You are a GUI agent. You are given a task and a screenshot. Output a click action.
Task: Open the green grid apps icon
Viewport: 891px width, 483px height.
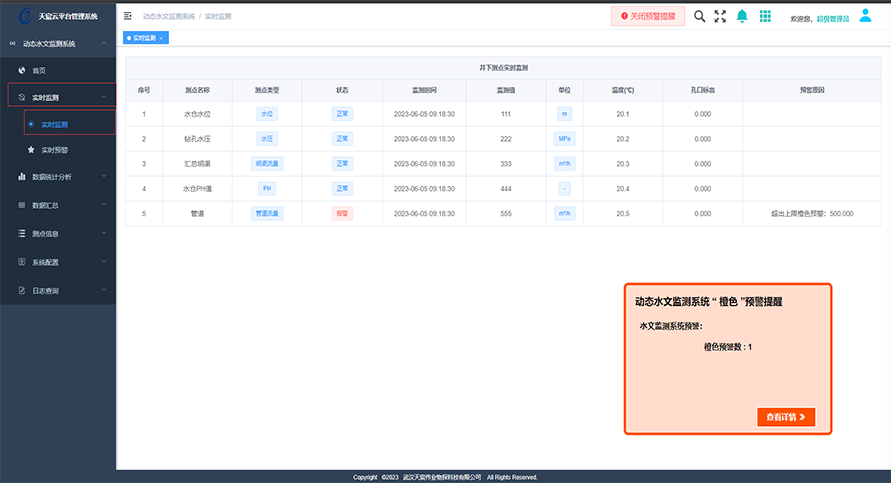(765, 17)
